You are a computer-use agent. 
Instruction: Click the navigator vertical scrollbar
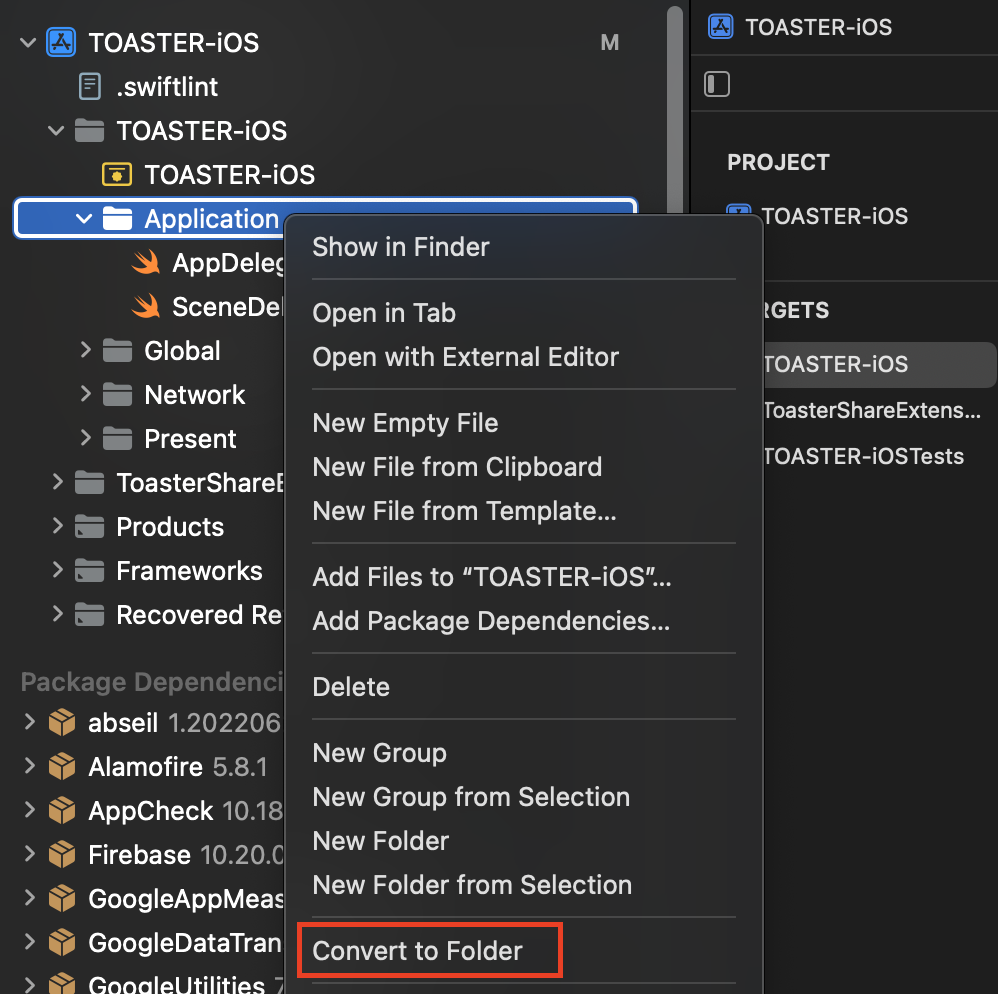674,108
